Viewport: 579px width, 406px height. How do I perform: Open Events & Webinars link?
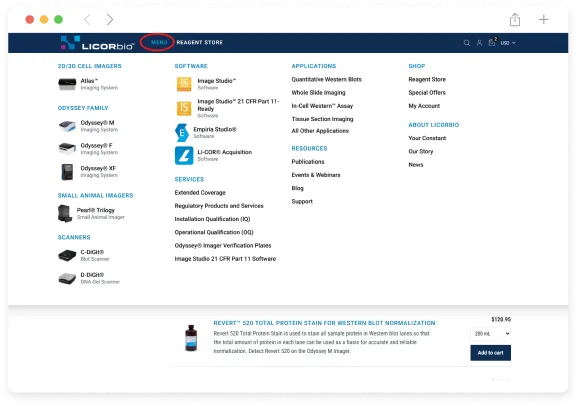pyautogui.click(x=316, y=175)
